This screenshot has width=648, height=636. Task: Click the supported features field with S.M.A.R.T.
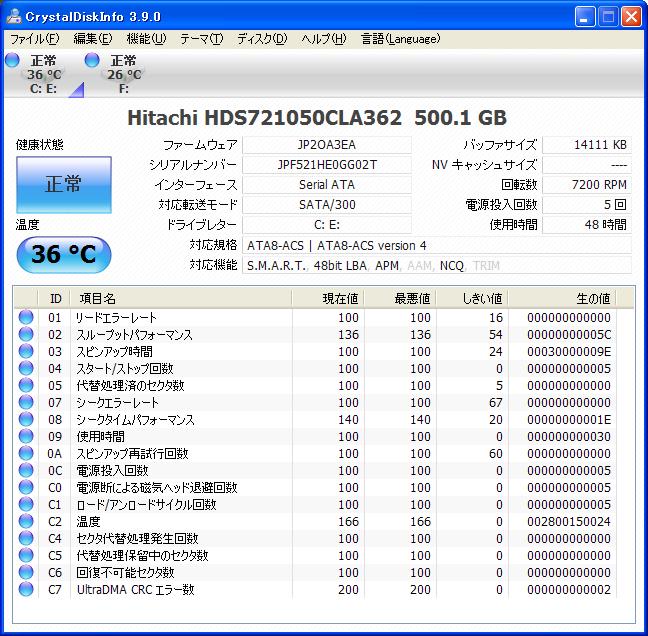(437, 265)
